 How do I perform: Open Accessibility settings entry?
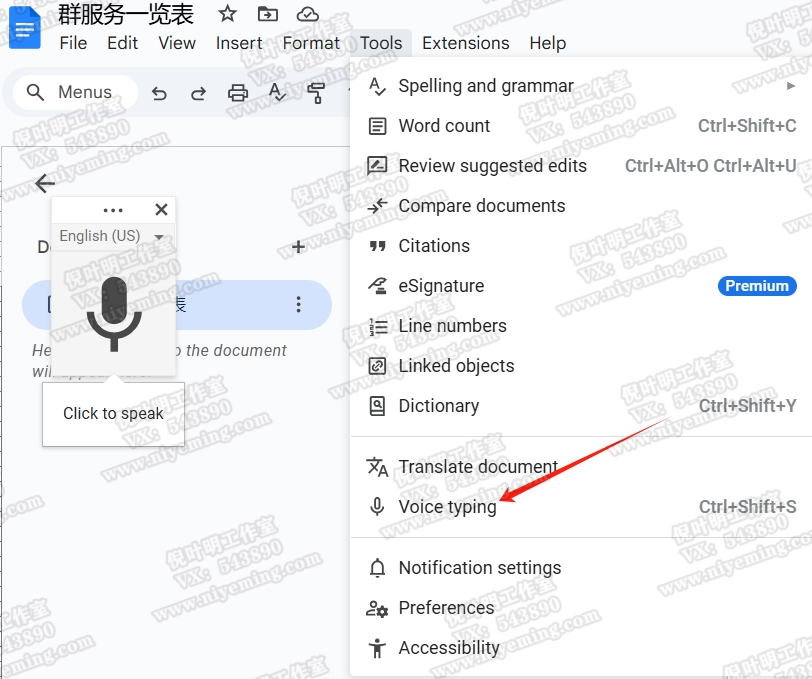pos(581,647)
